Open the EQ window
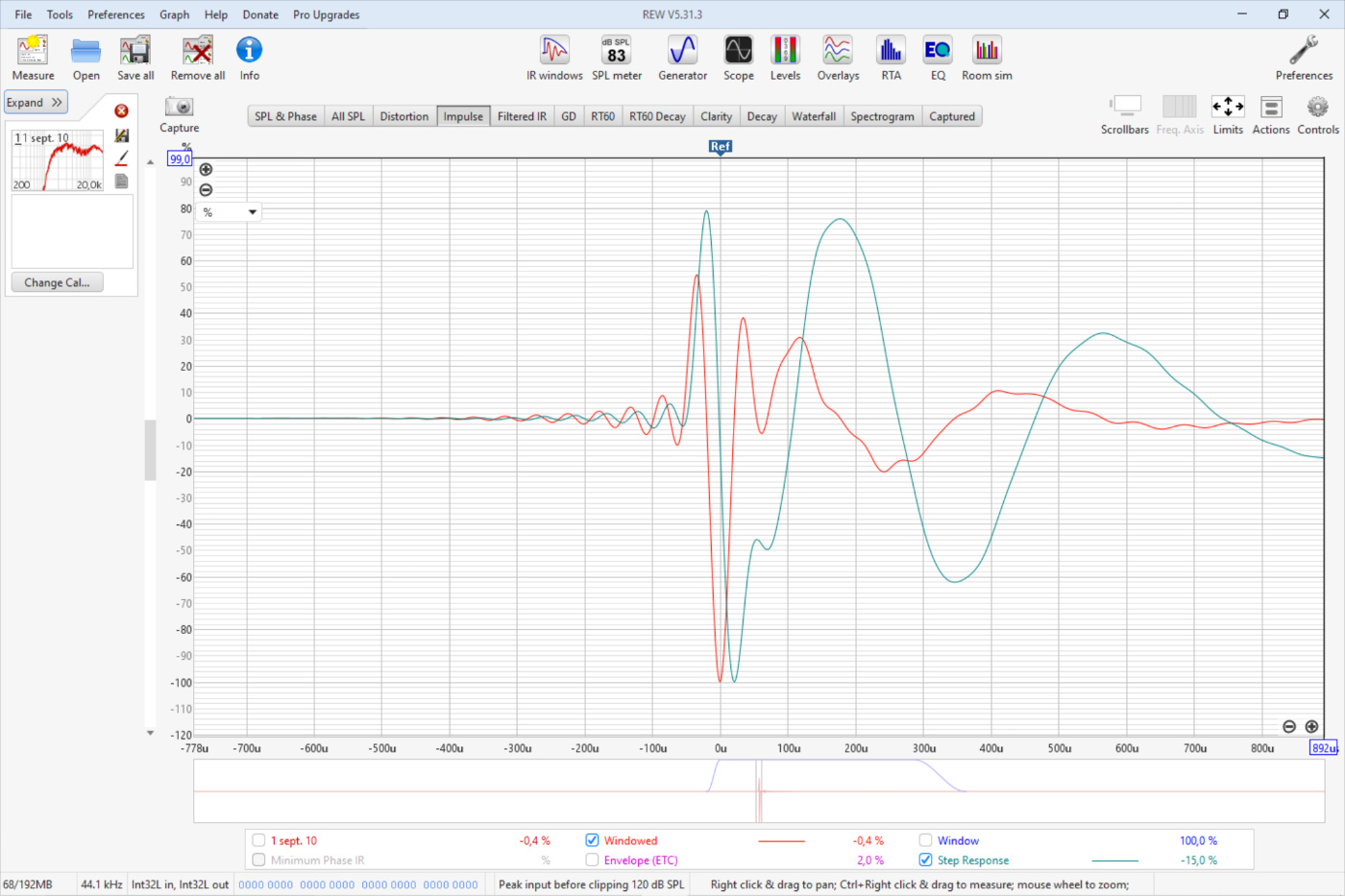Viewport: 1345px width, 896px height. pyautogui.click(x=937, y=58)
